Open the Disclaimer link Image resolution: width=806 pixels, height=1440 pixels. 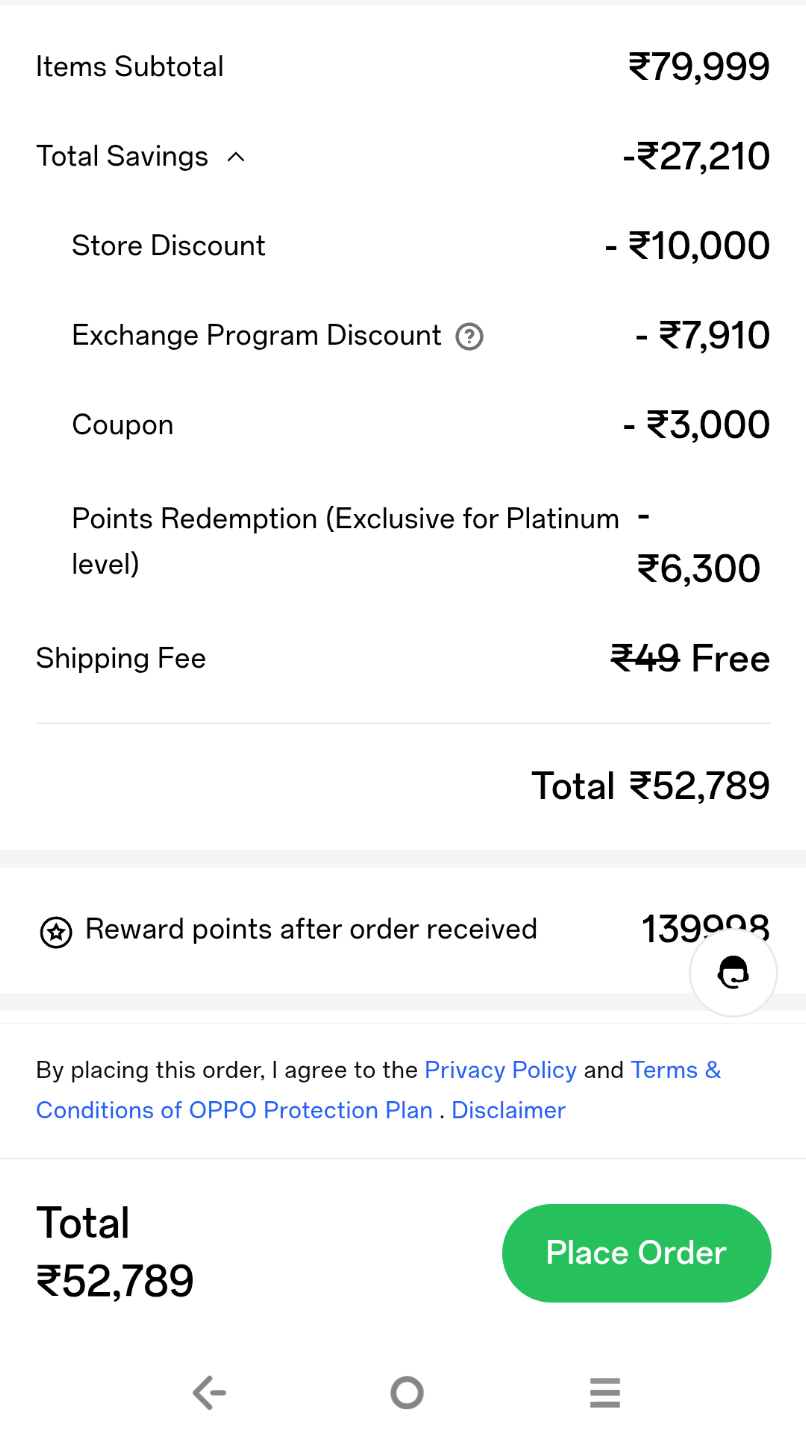click(x=508, y=1110)
